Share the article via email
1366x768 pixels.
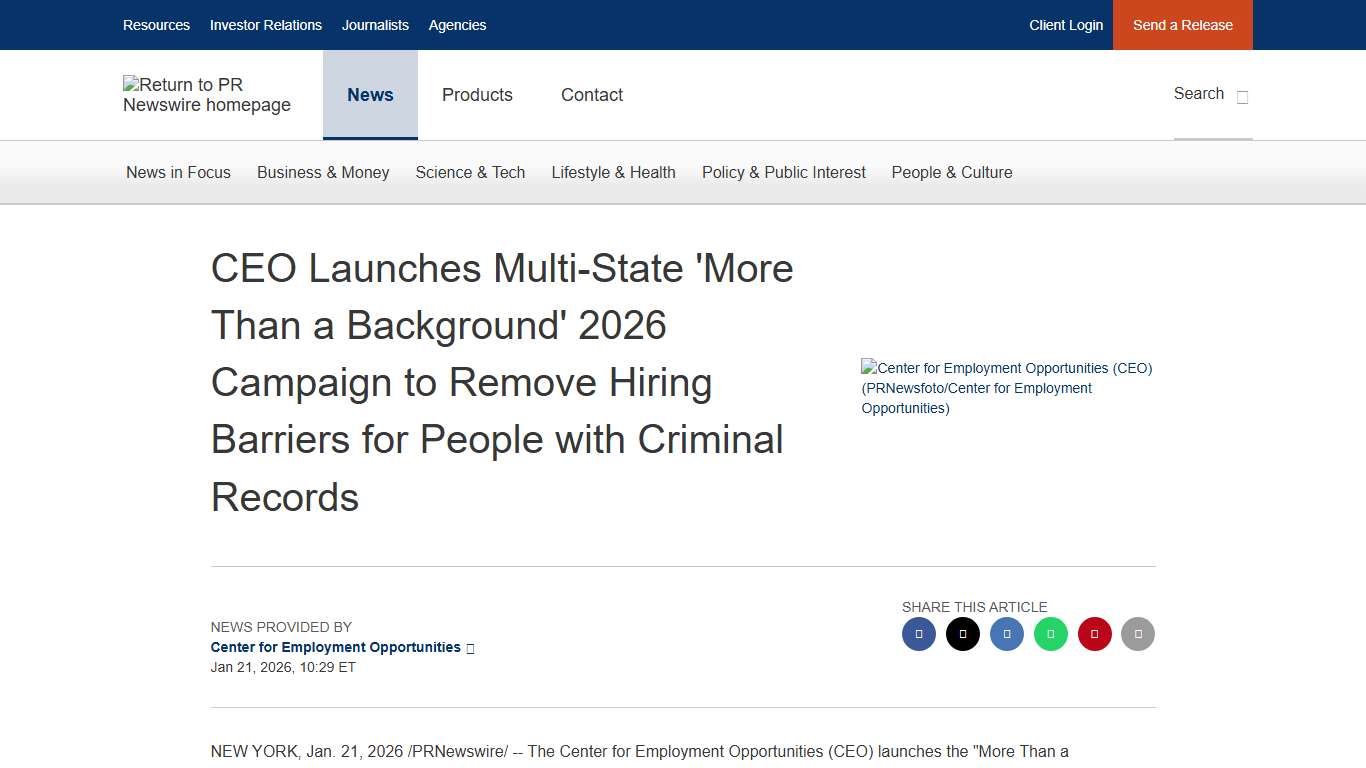(1138, 634)
